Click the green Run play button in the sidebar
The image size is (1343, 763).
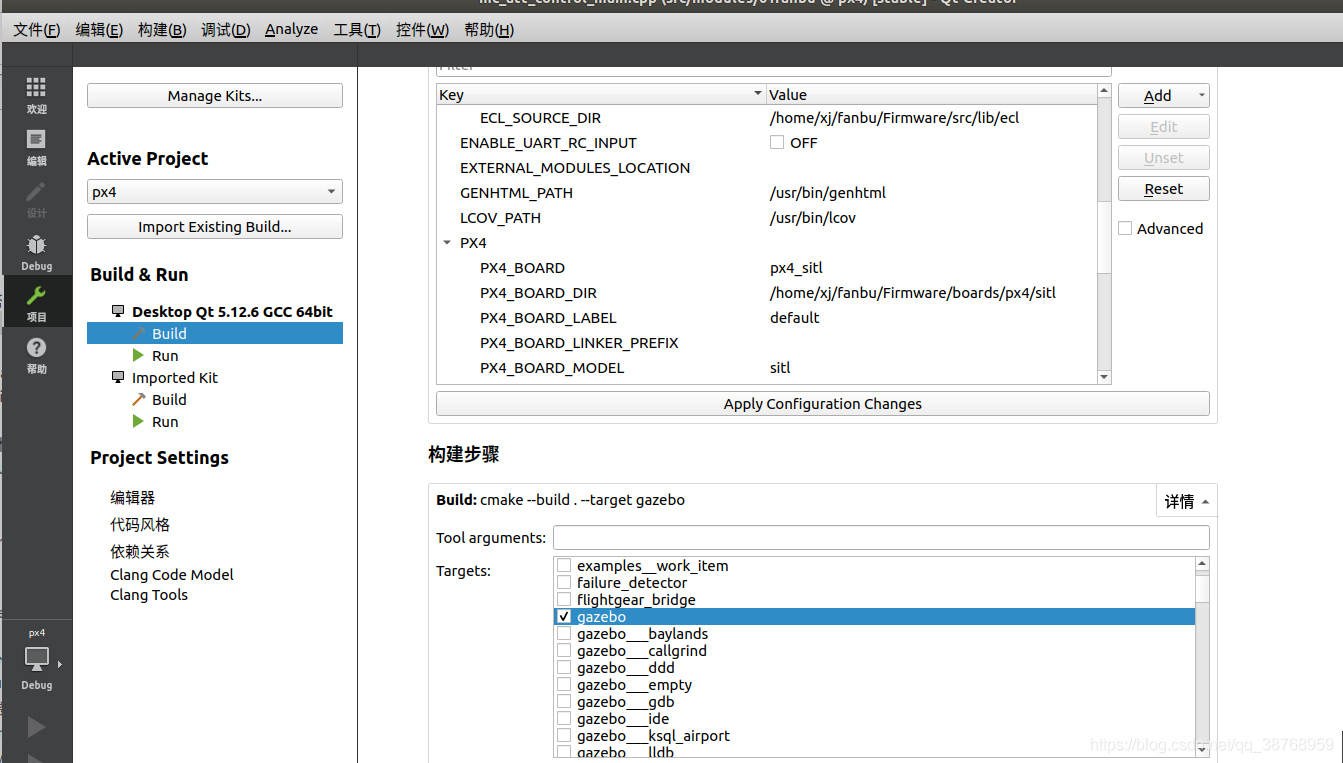click(36, 727)
